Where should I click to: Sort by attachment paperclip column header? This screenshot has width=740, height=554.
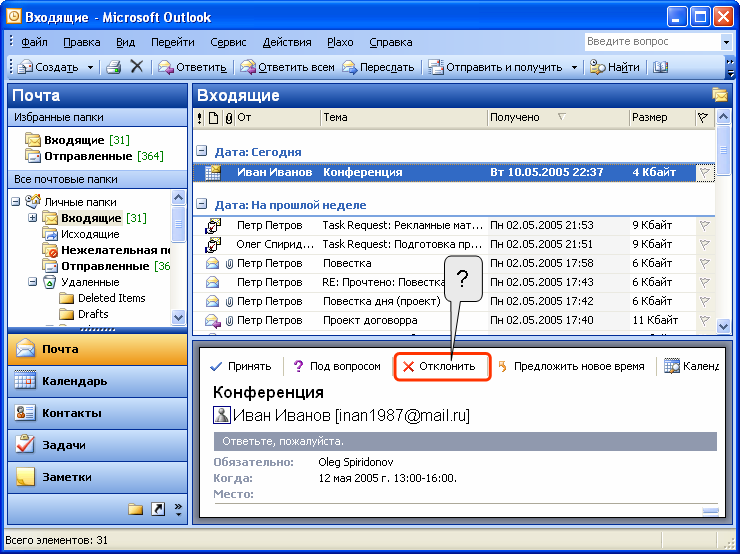[x=228, y=118]
